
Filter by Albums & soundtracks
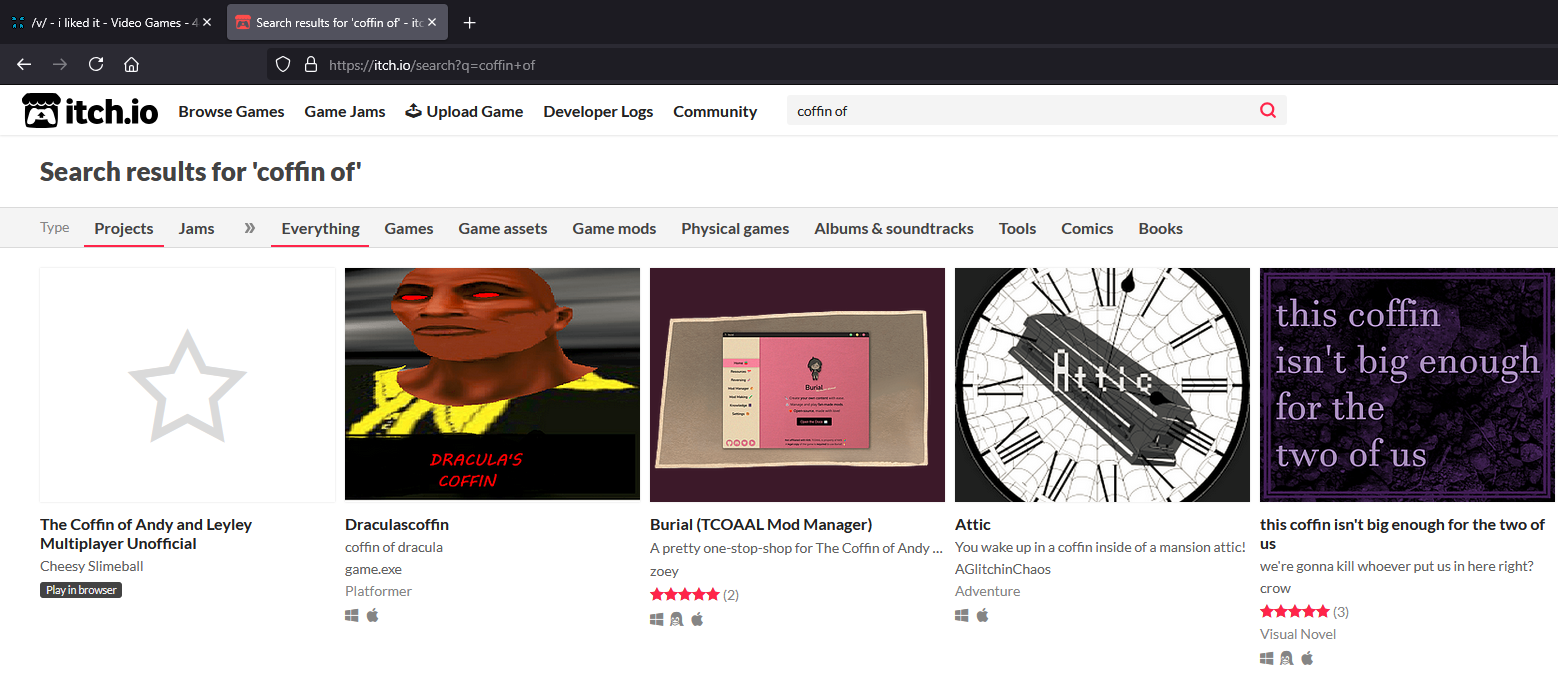894,228
